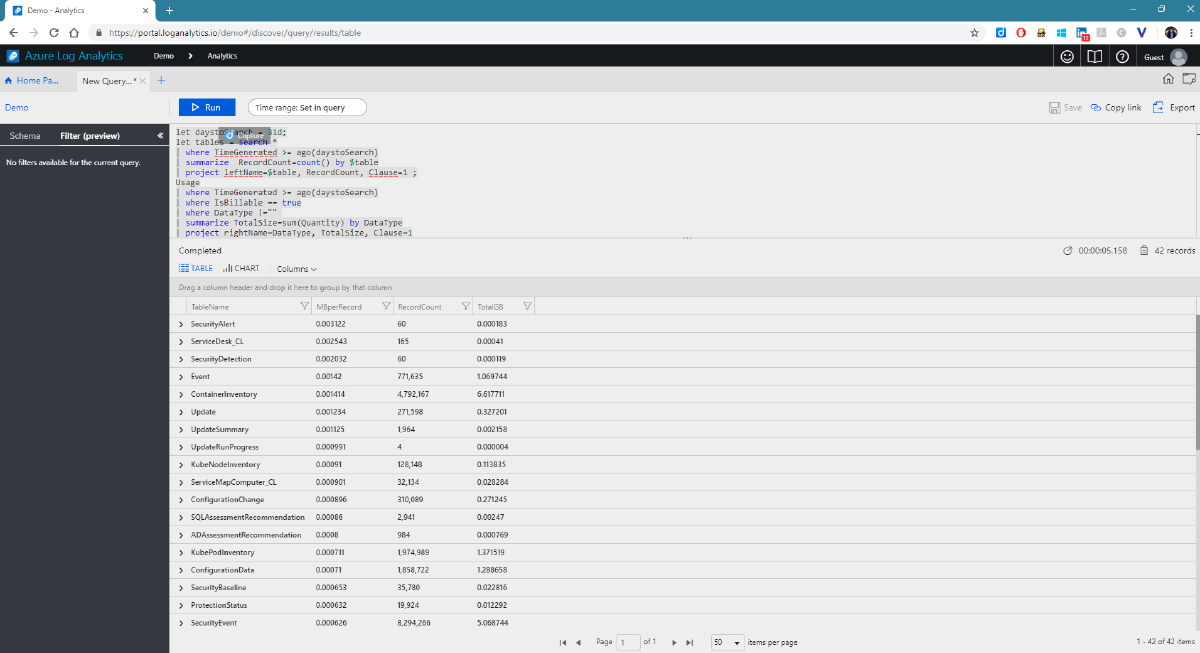This screenshot has height=653, width=1200.
Task: Open the filter on the TableName column
Action: [x=305, y=306]
